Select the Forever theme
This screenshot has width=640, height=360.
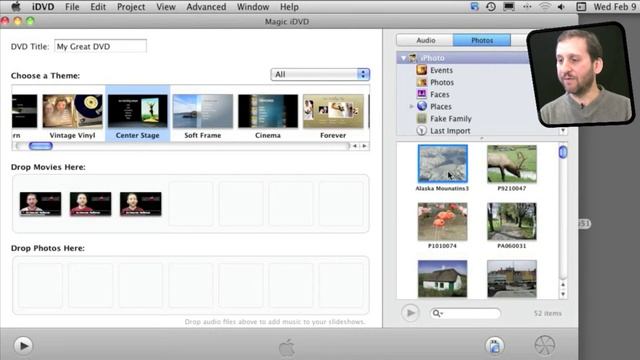(x=333, y=116)
